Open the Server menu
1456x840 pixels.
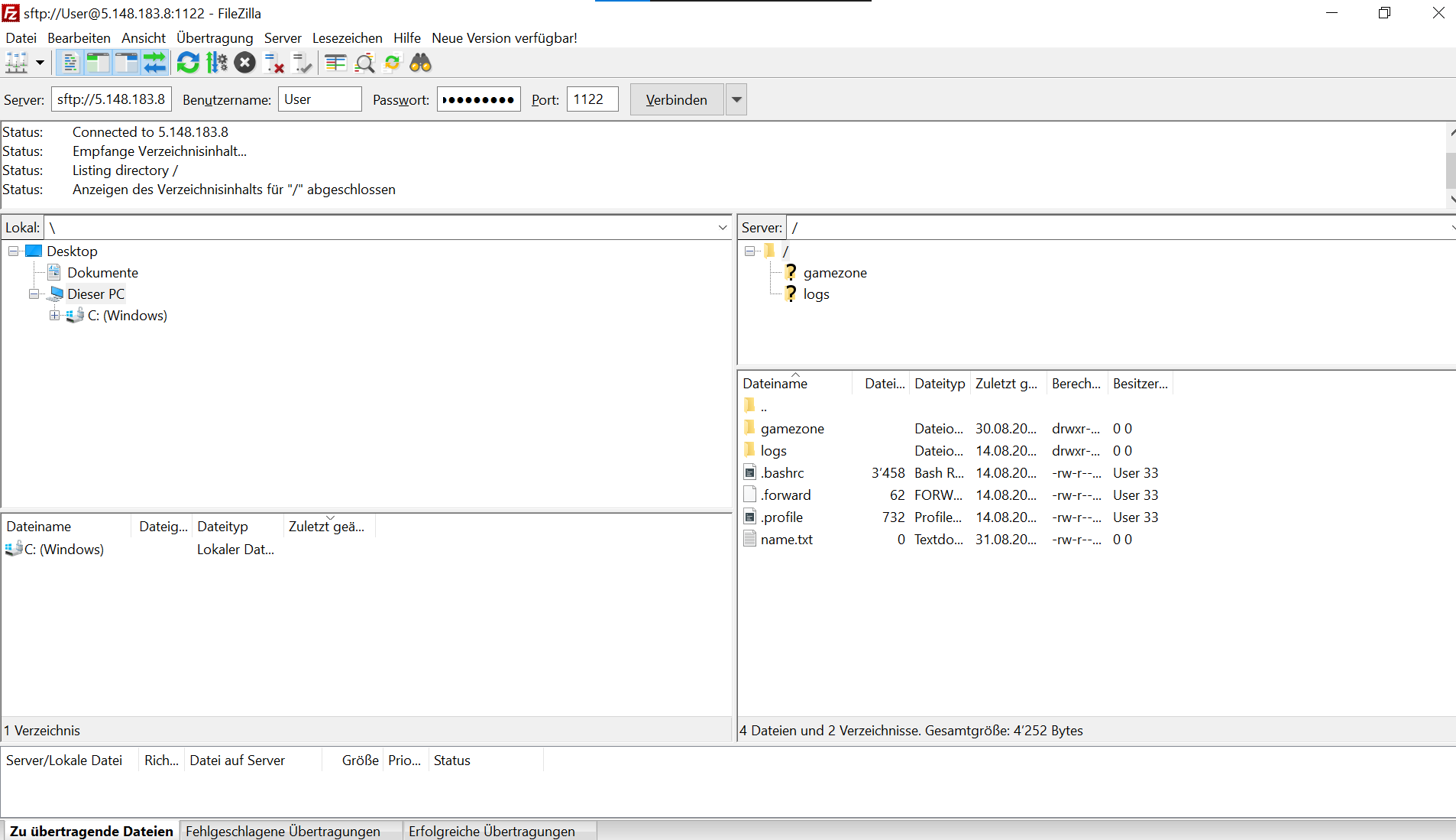coord(283,37)
